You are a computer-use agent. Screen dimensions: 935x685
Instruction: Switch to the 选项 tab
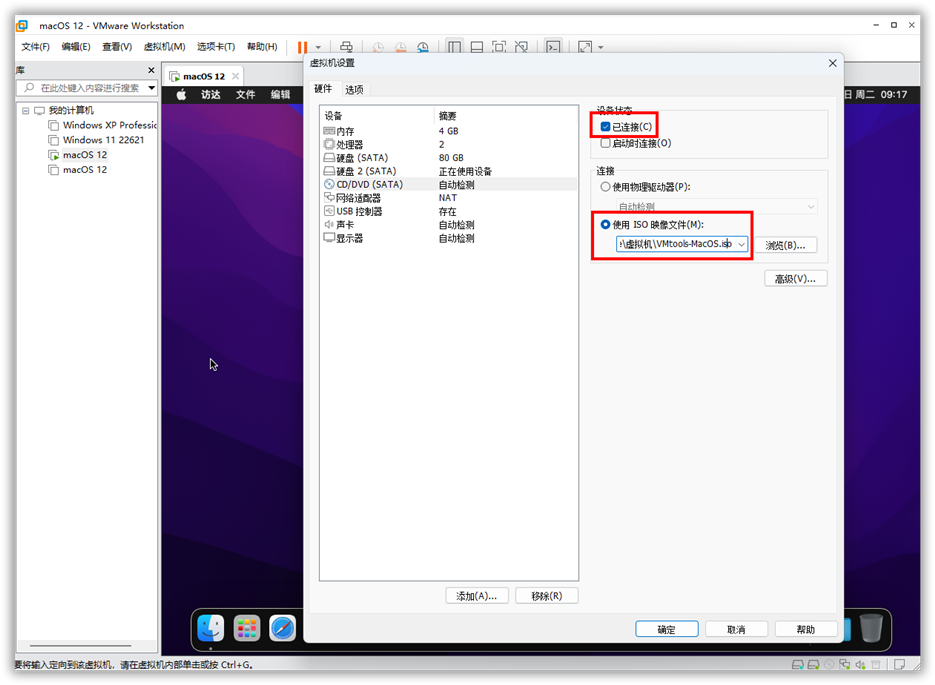(x=354, y=89)
